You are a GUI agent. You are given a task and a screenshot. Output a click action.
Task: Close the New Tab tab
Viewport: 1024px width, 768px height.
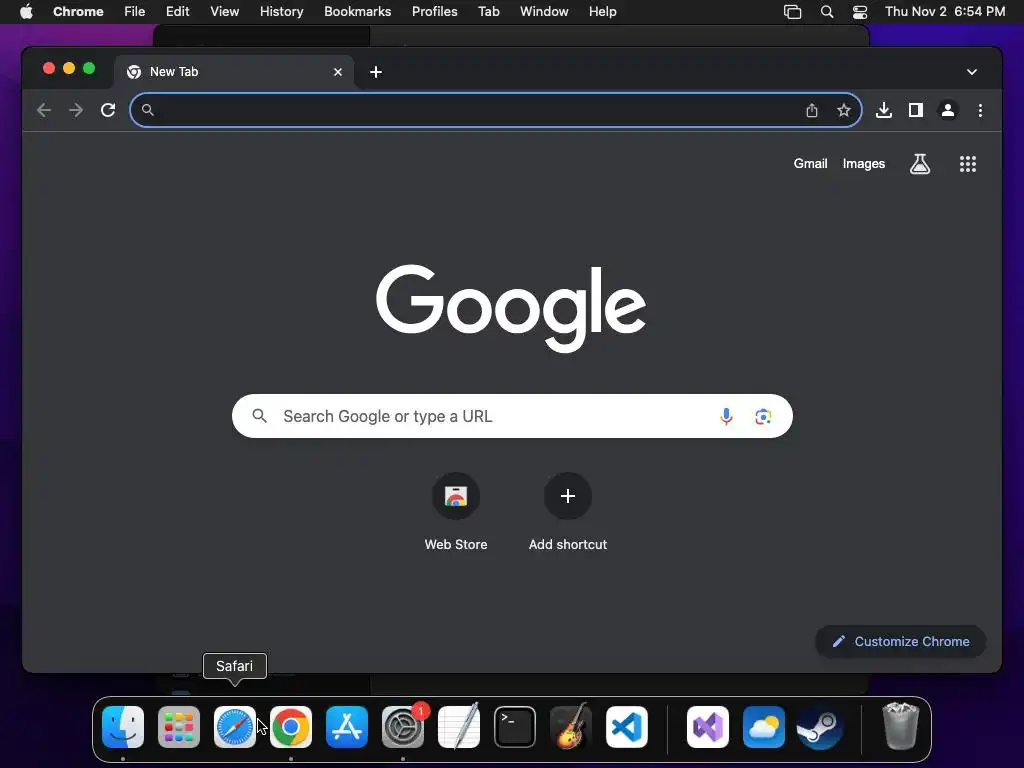click(338, 72)
